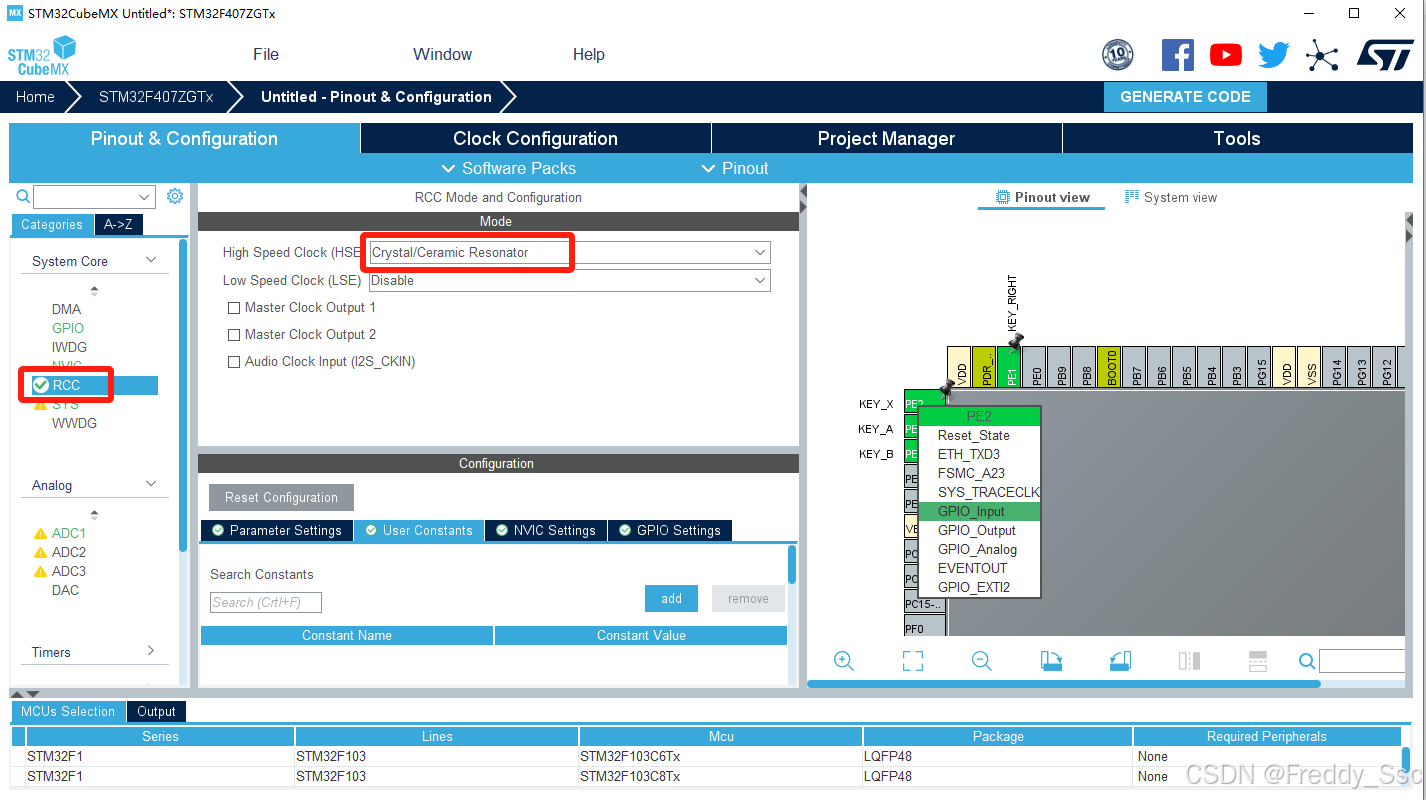Check Audio Clock Input (I2S_CKIN)
Viewport: 1426px width, 800px height.
(234, 362)
